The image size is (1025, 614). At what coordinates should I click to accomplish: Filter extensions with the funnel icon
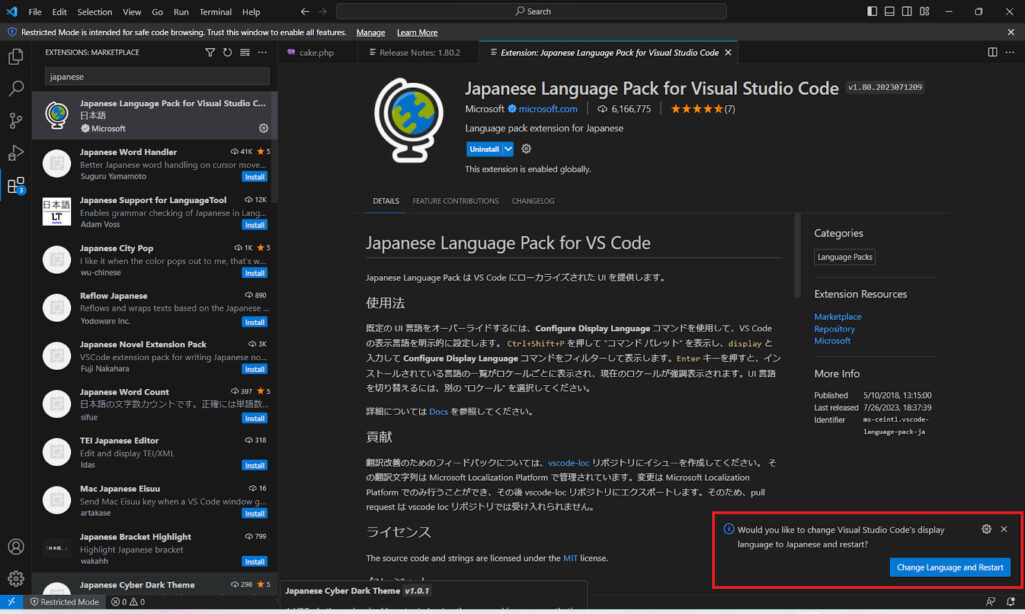tap(210, 52)
